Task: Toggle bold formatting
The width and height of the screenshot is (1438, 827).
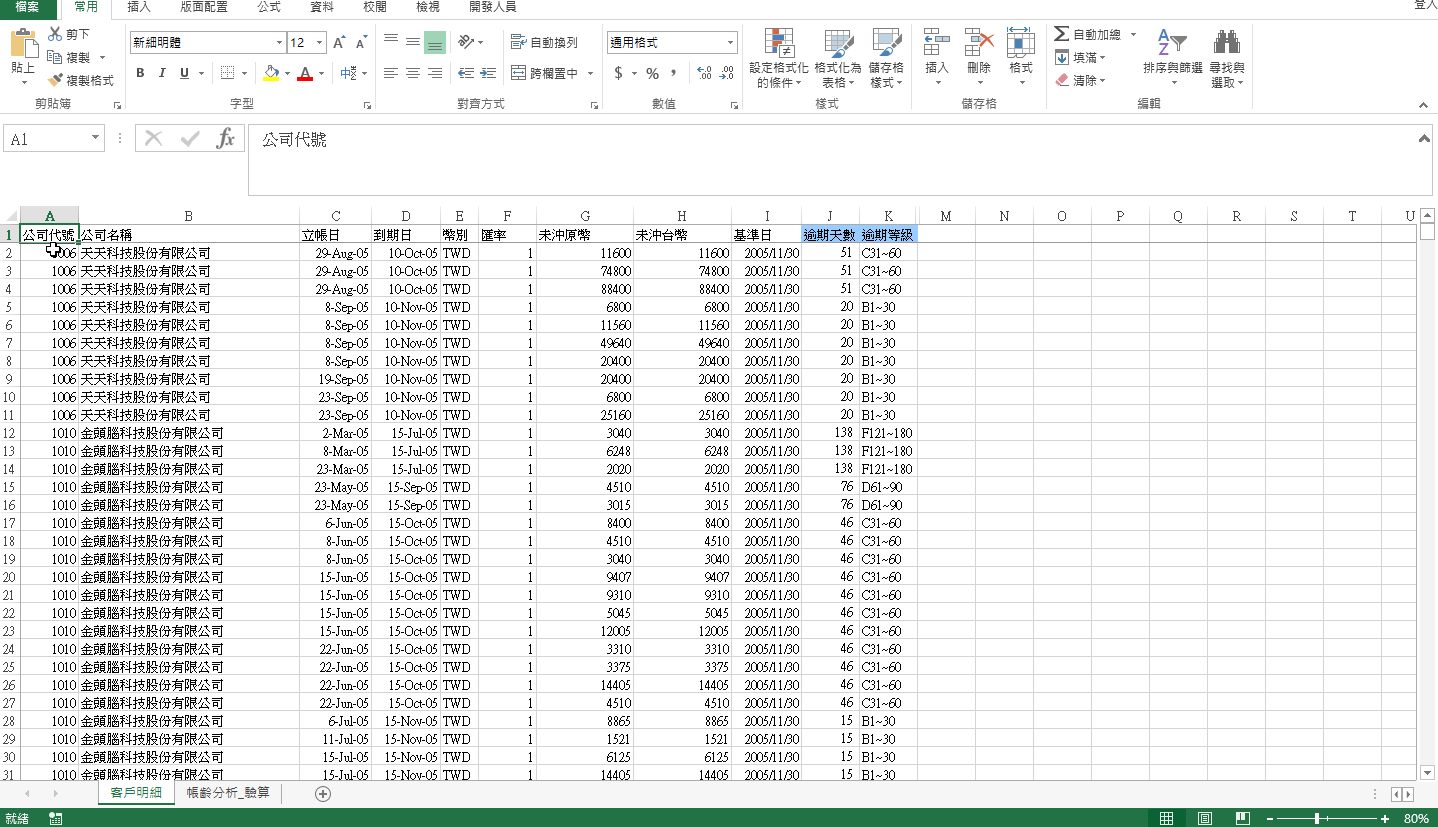Action: tap(140, 73)
